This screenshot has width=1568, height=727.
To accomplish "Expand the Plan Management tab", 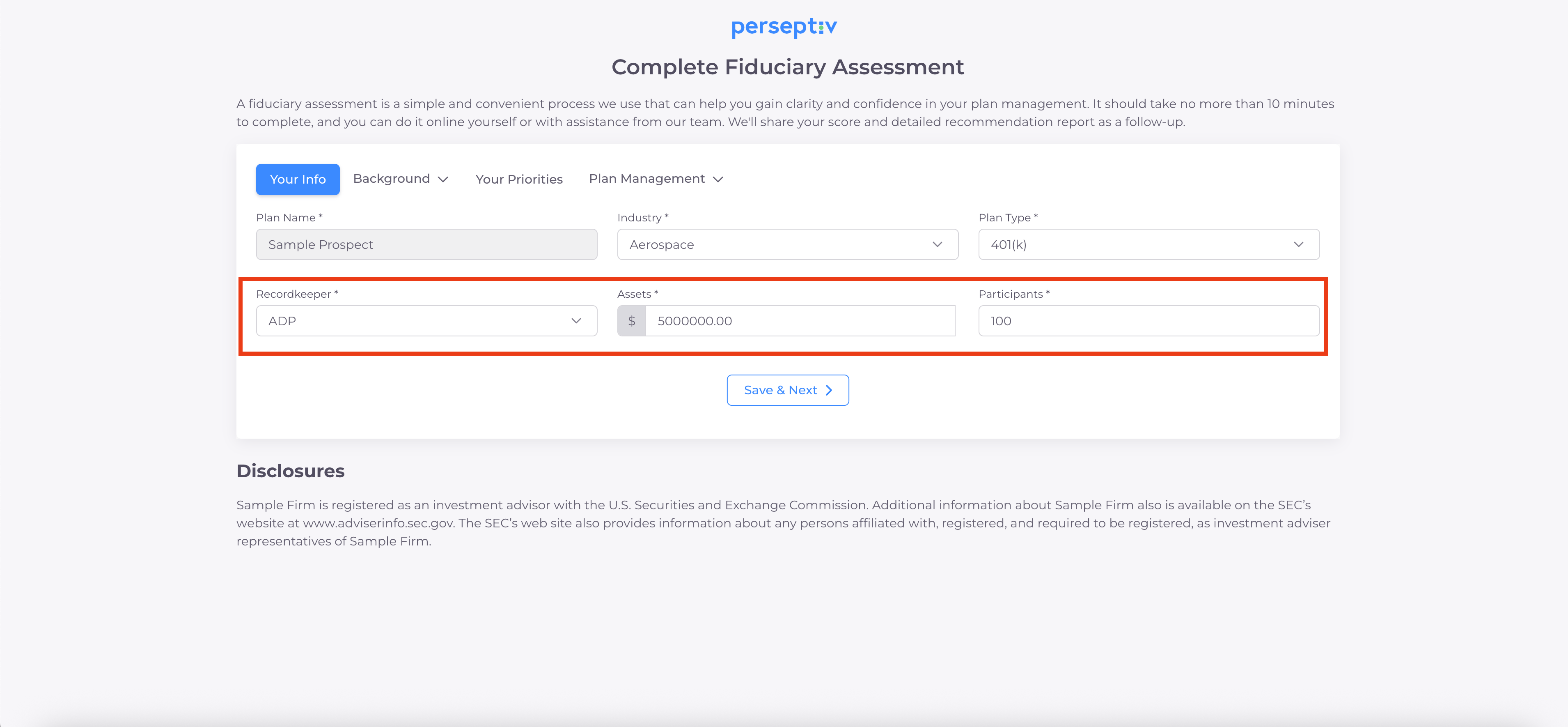I will coord(646,179).
